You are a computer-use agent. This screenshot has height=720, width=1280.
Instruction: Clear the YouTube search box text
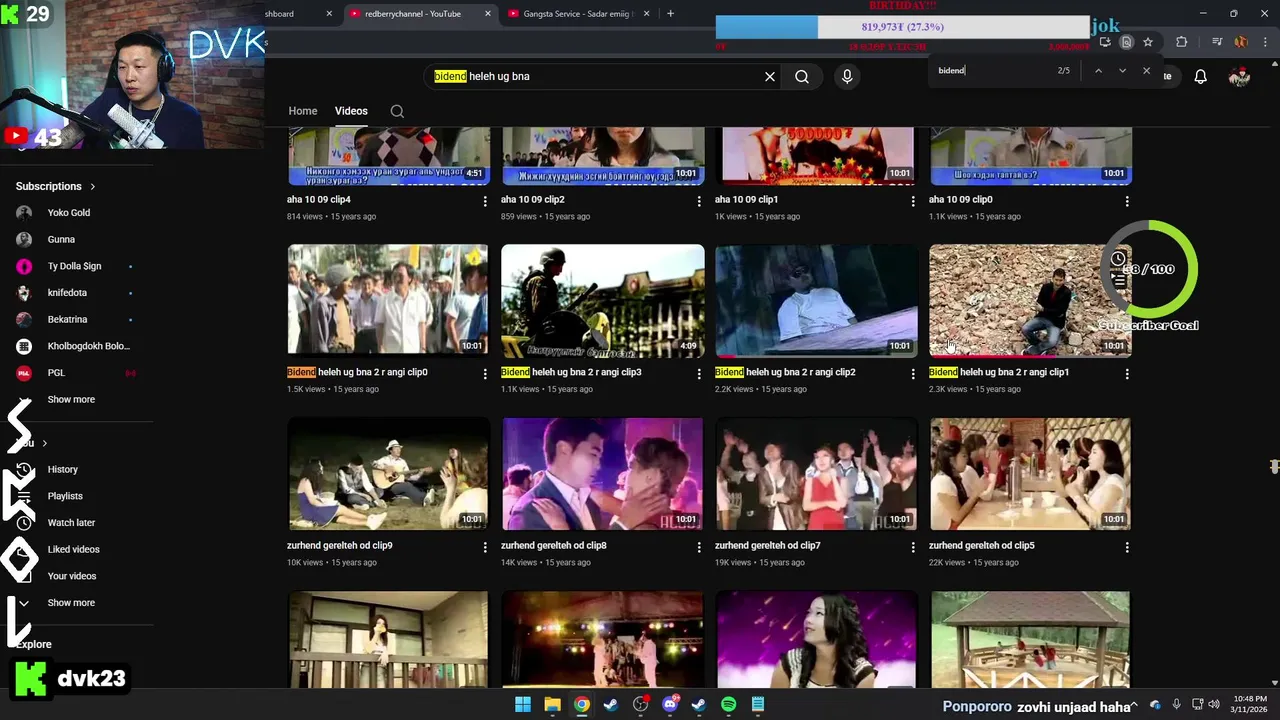(x=770, y=76)
